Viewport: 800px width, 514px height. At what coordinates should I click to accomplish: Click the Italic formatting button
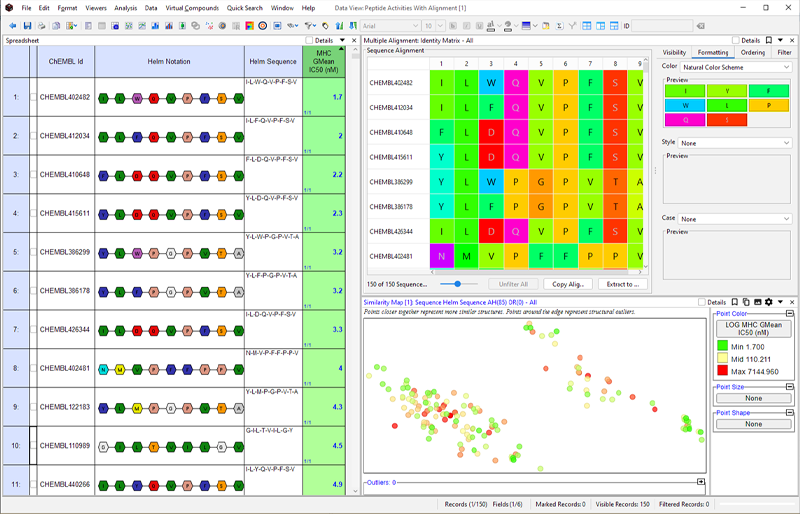click(466, 26)
